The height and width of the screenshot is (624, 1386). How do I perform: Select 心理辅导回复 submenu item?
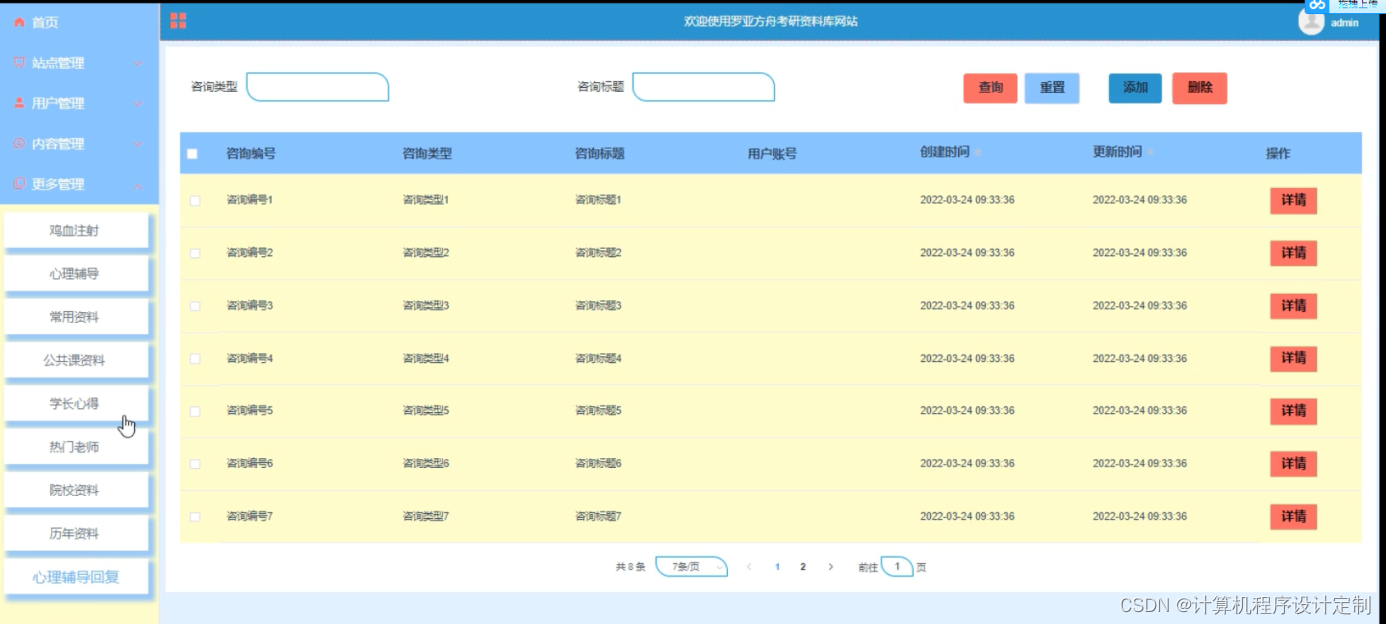75,577
